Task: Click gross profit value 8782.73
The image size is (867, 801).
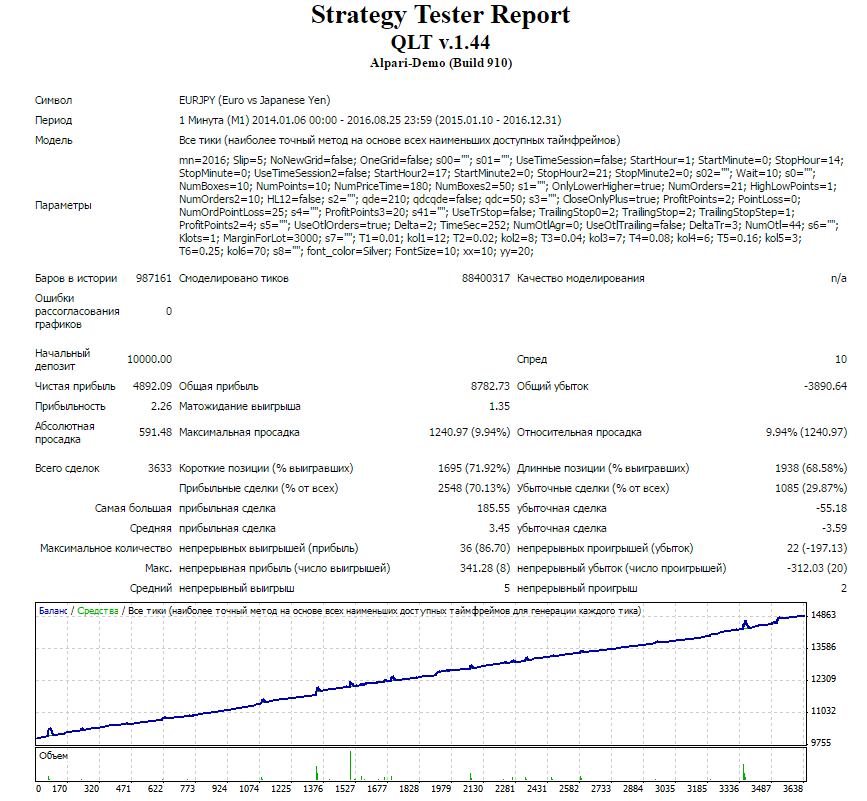Action: click(x=490, y=386)
